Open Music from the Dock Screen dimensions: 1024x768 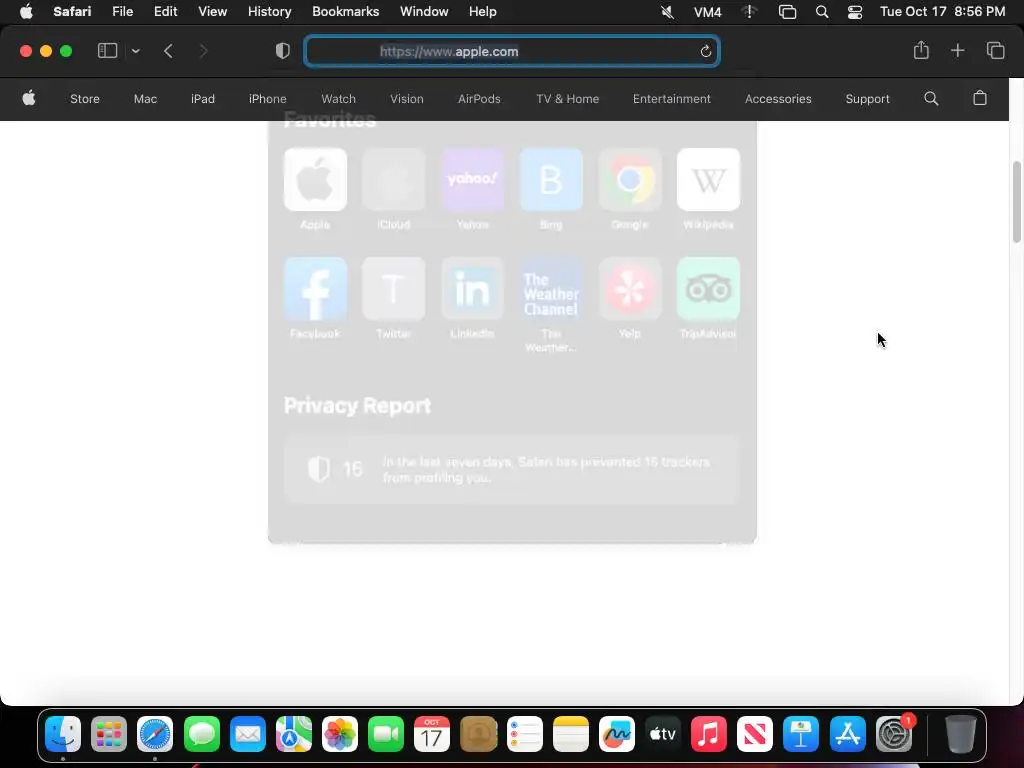(x=709, y=734)
